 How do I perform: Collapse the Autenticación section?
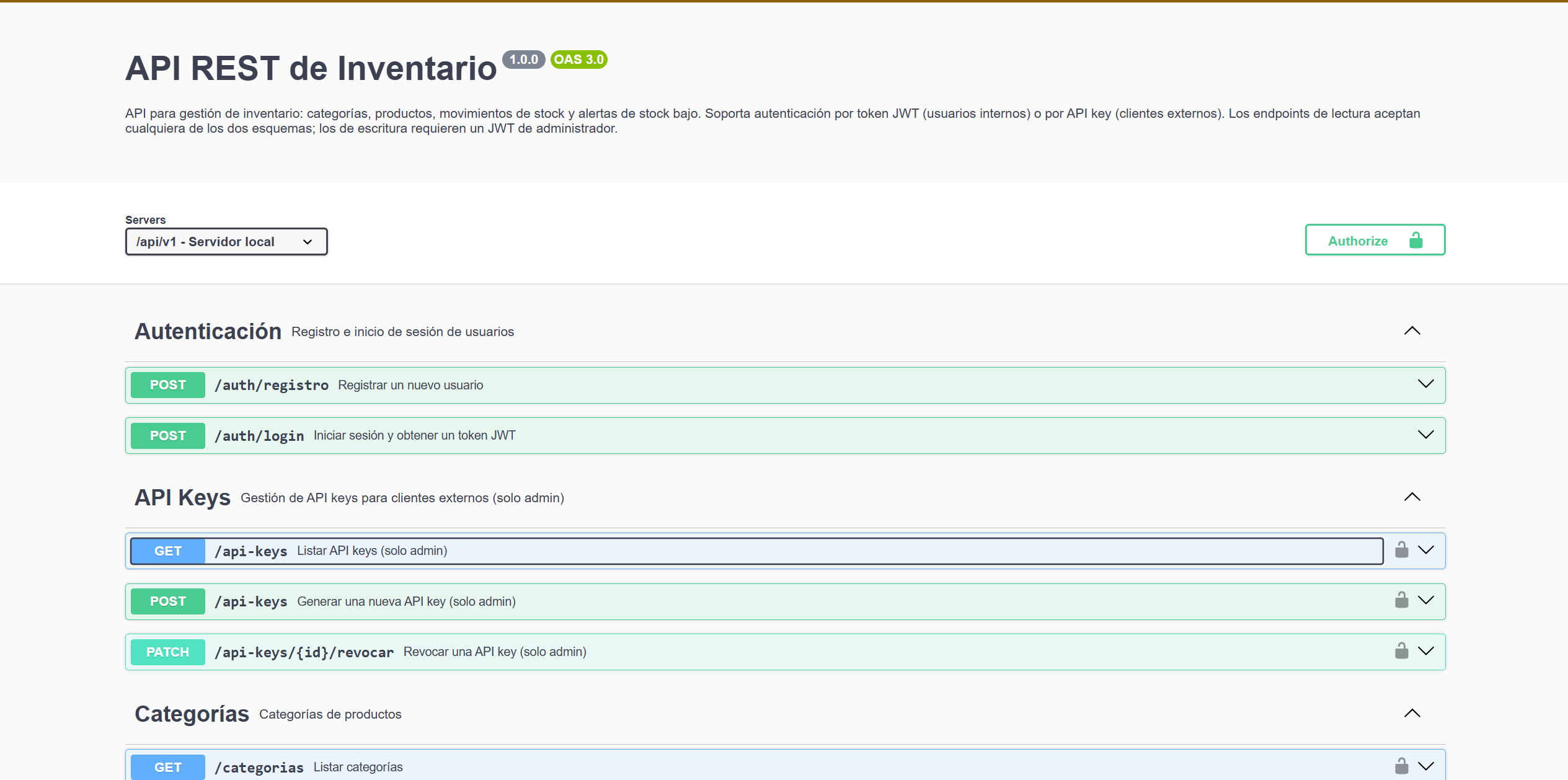[x=1412, y=331]
